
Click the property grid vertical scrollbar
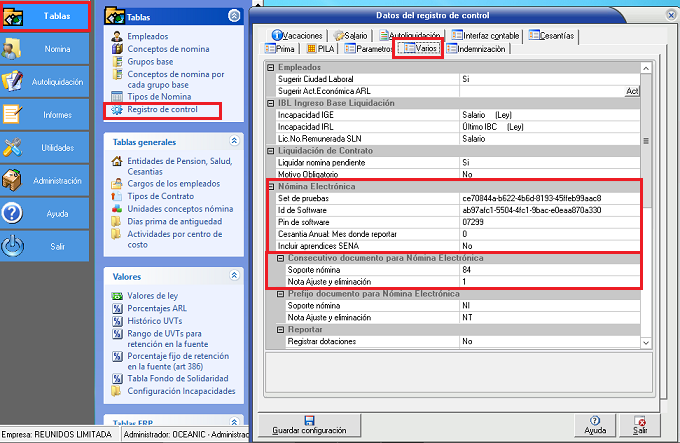[x=646, y=200]
